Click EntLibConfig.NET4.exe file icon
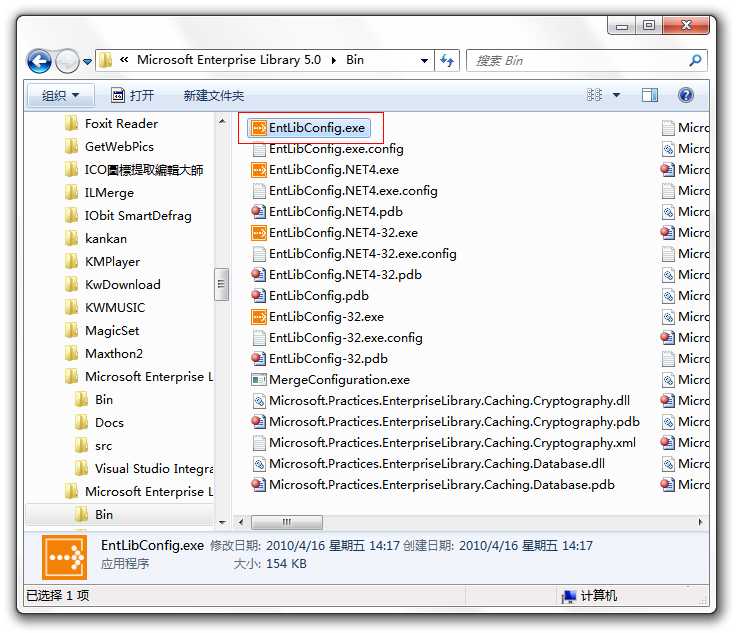Image resolution: width=744 pixels, height=633 pixels. [x=259, y=170]
